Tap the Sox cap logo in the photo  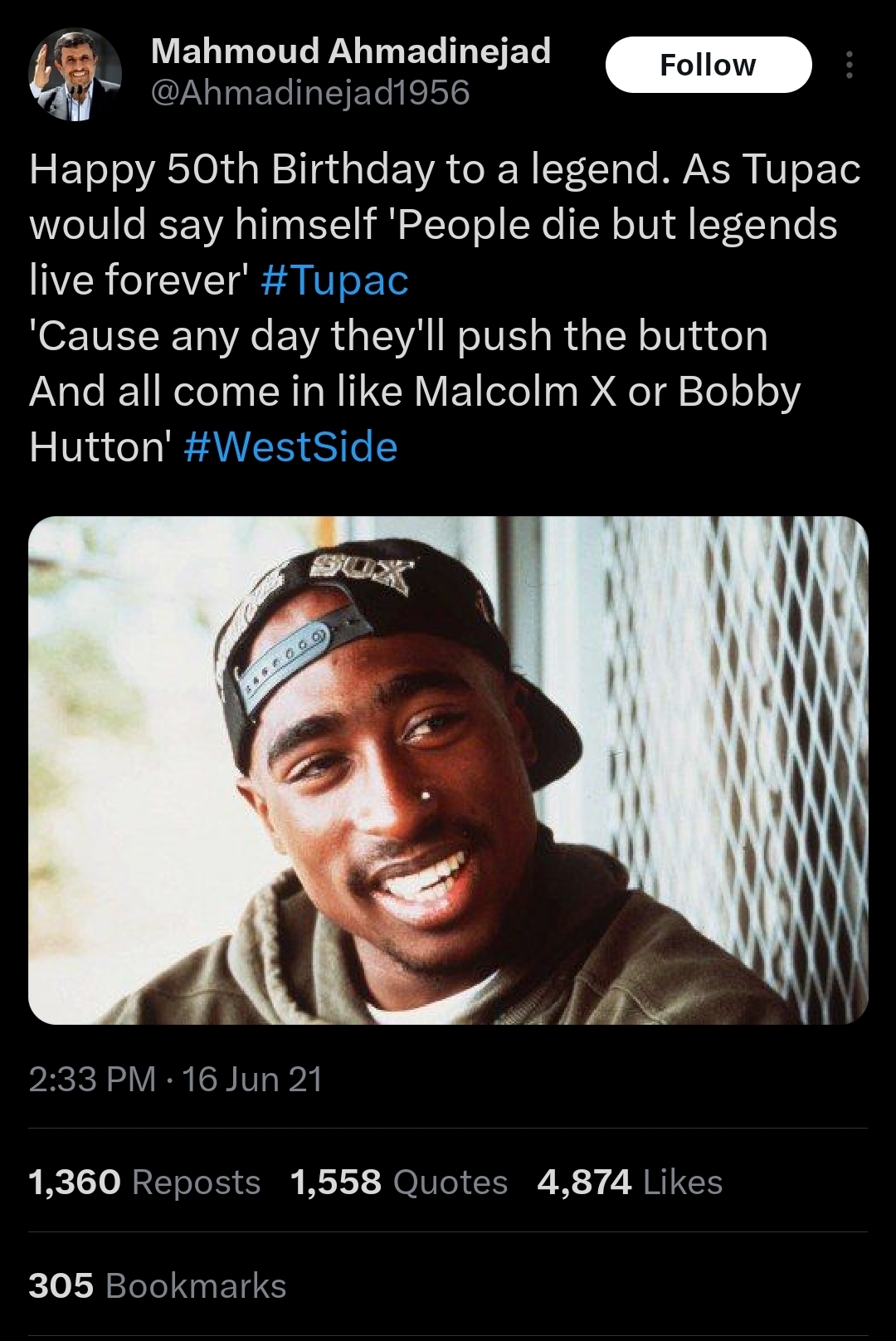(361, 574)
